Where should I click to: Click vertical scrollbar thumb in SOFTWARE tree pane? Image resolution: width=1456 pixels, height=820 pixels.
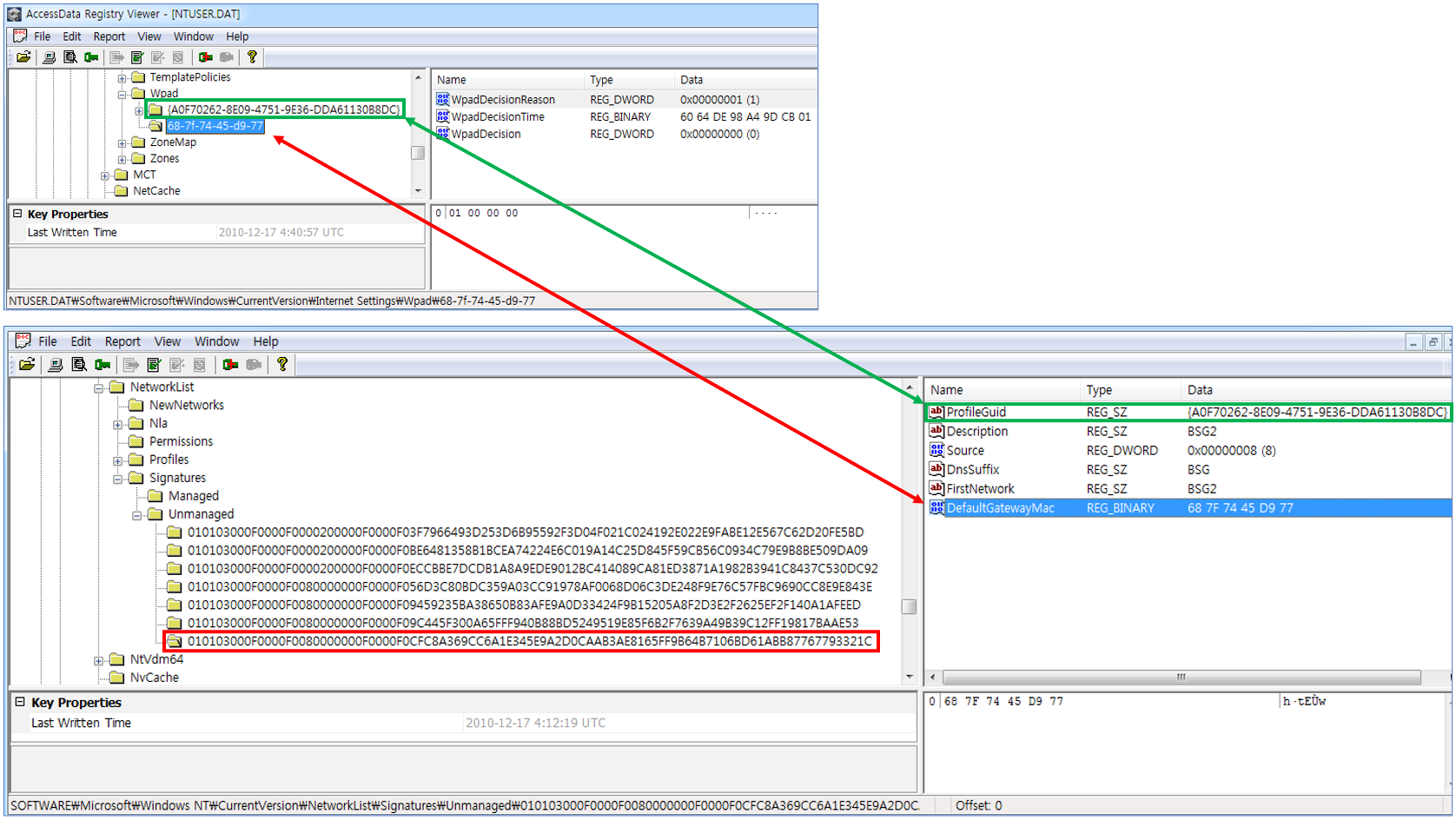909,607
